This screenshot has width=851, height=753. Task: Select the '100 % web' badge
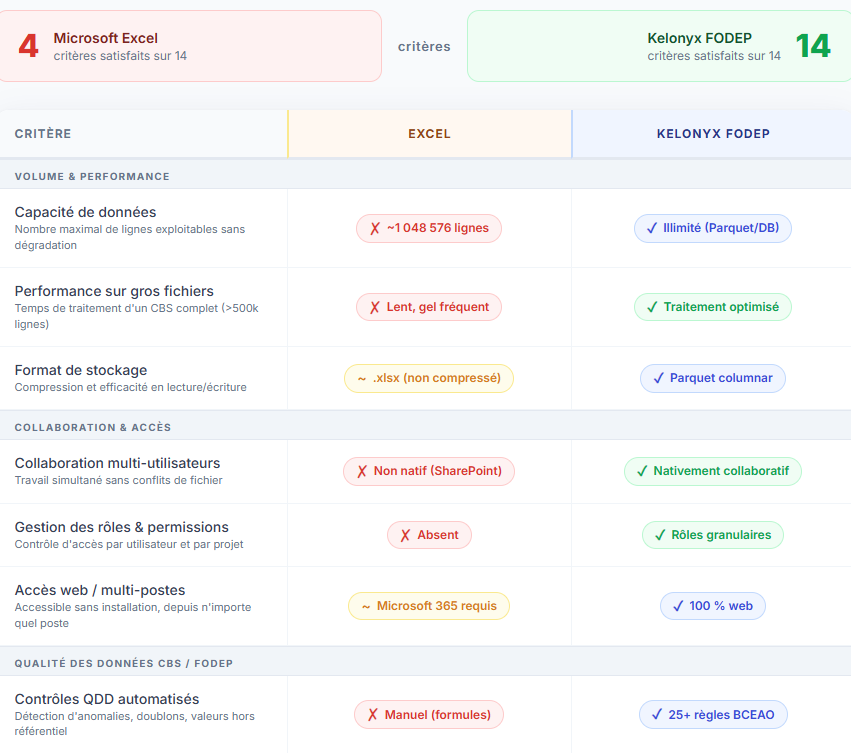(713, 606)
